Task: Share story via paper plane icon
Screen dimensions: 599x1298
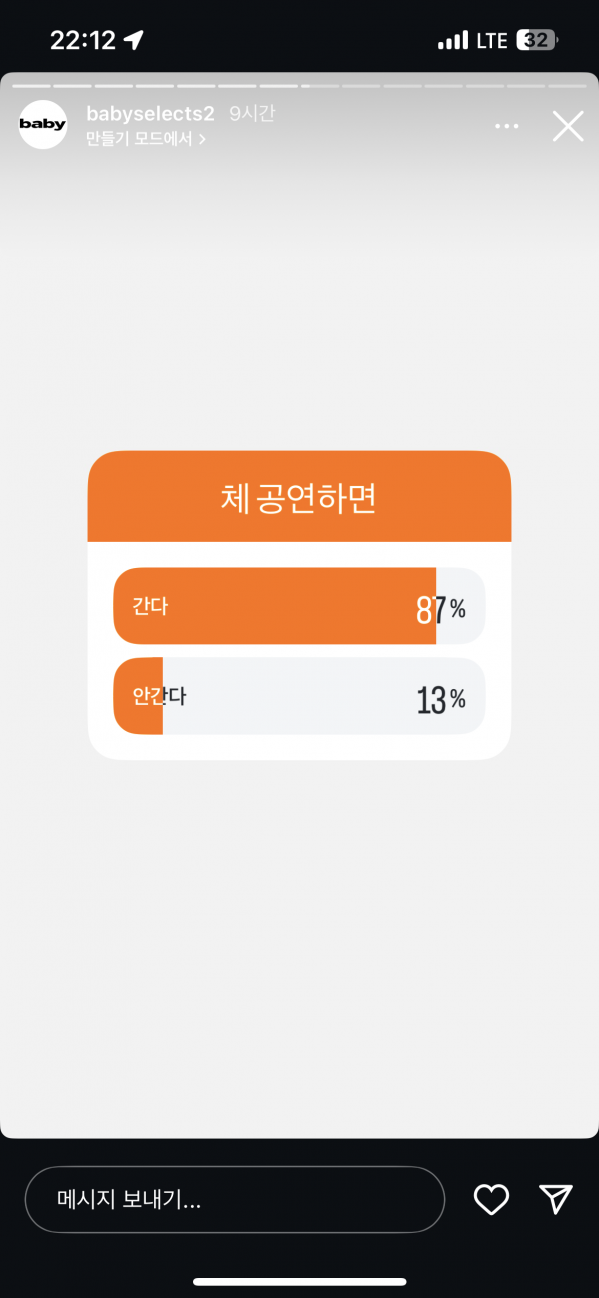Action: click(x=555, y=1198)
